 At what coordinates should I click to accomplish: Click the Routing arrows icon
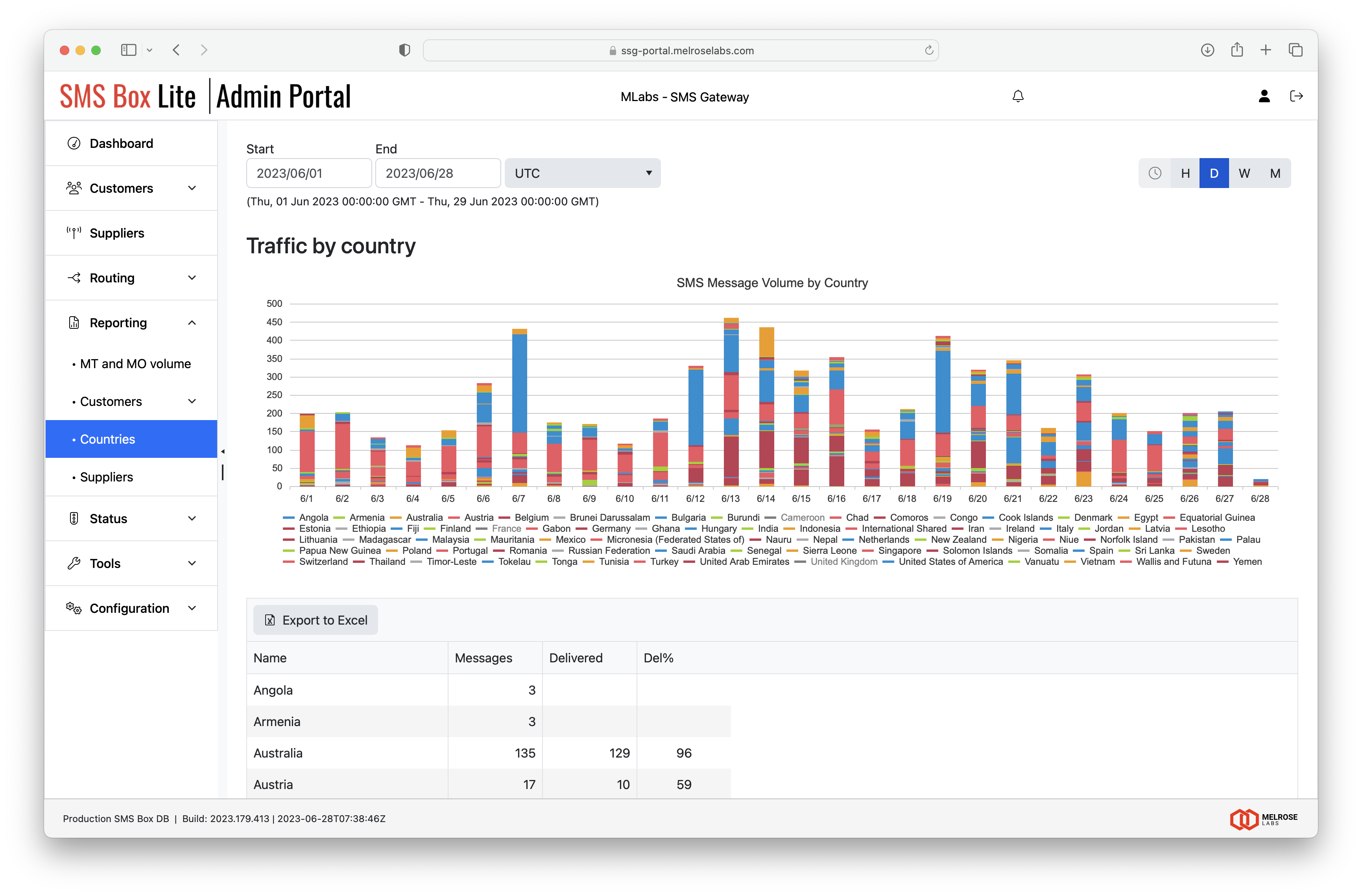[x=74, y=278]
